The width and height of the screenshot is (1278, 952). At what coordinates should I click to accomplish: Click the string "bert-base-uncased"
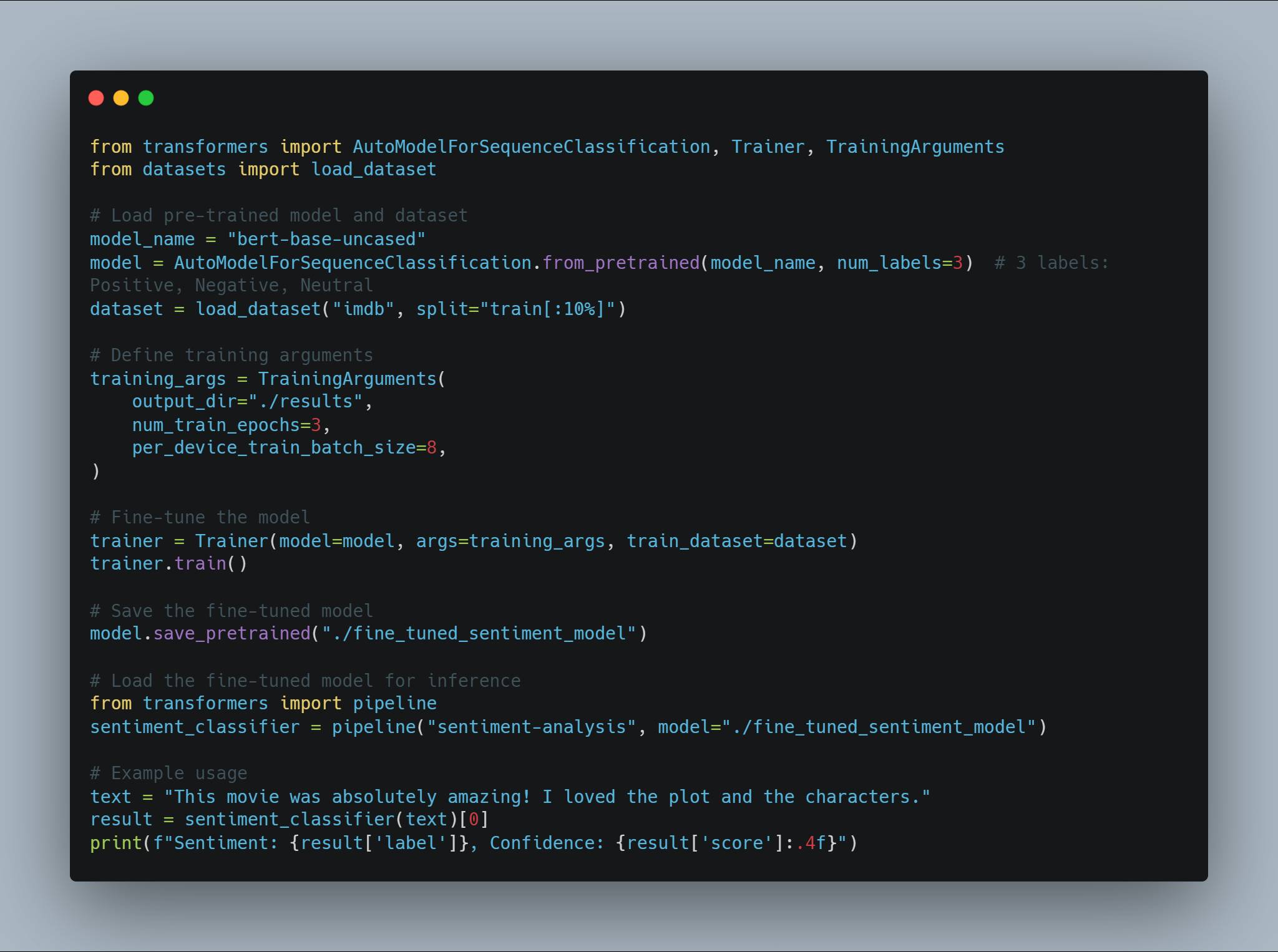tap(326, 240)
